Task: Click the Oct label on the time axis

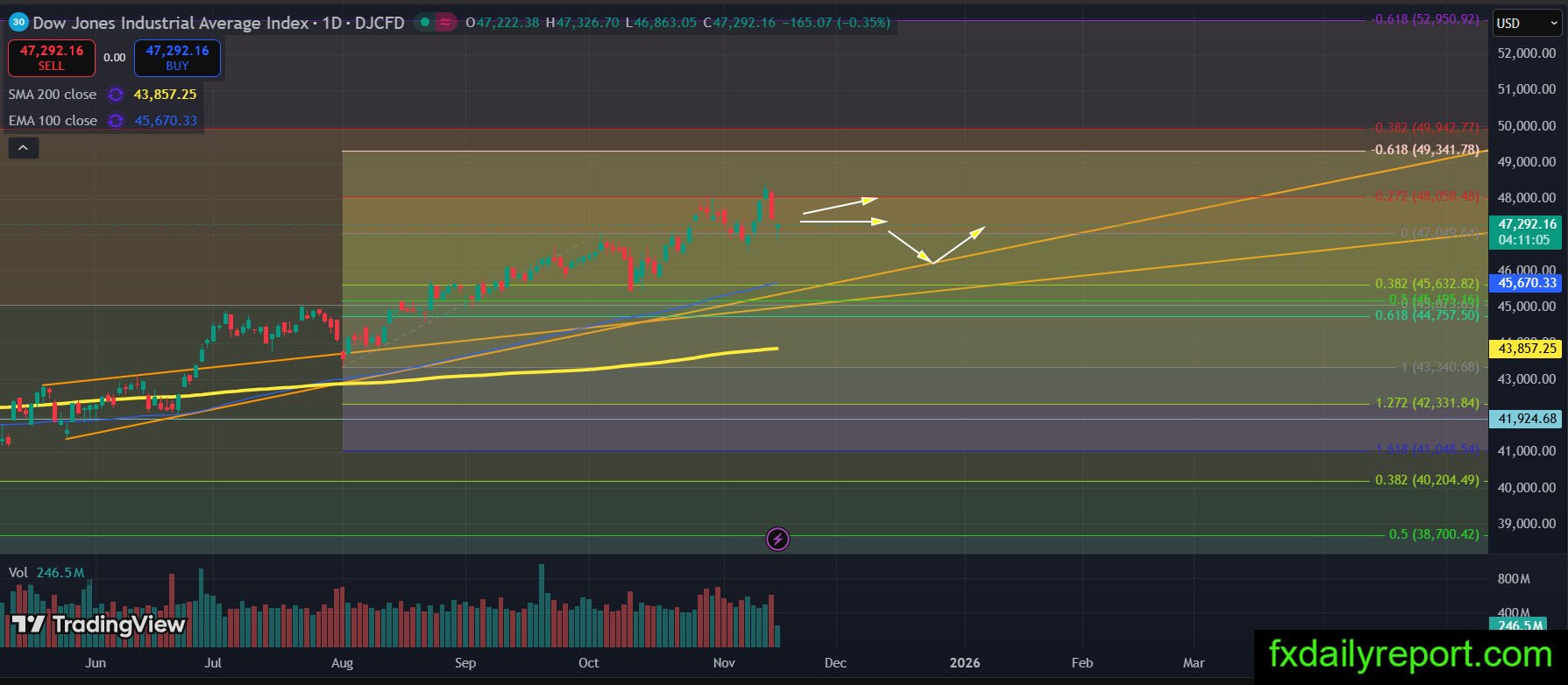Action: (x=589, y=663)
